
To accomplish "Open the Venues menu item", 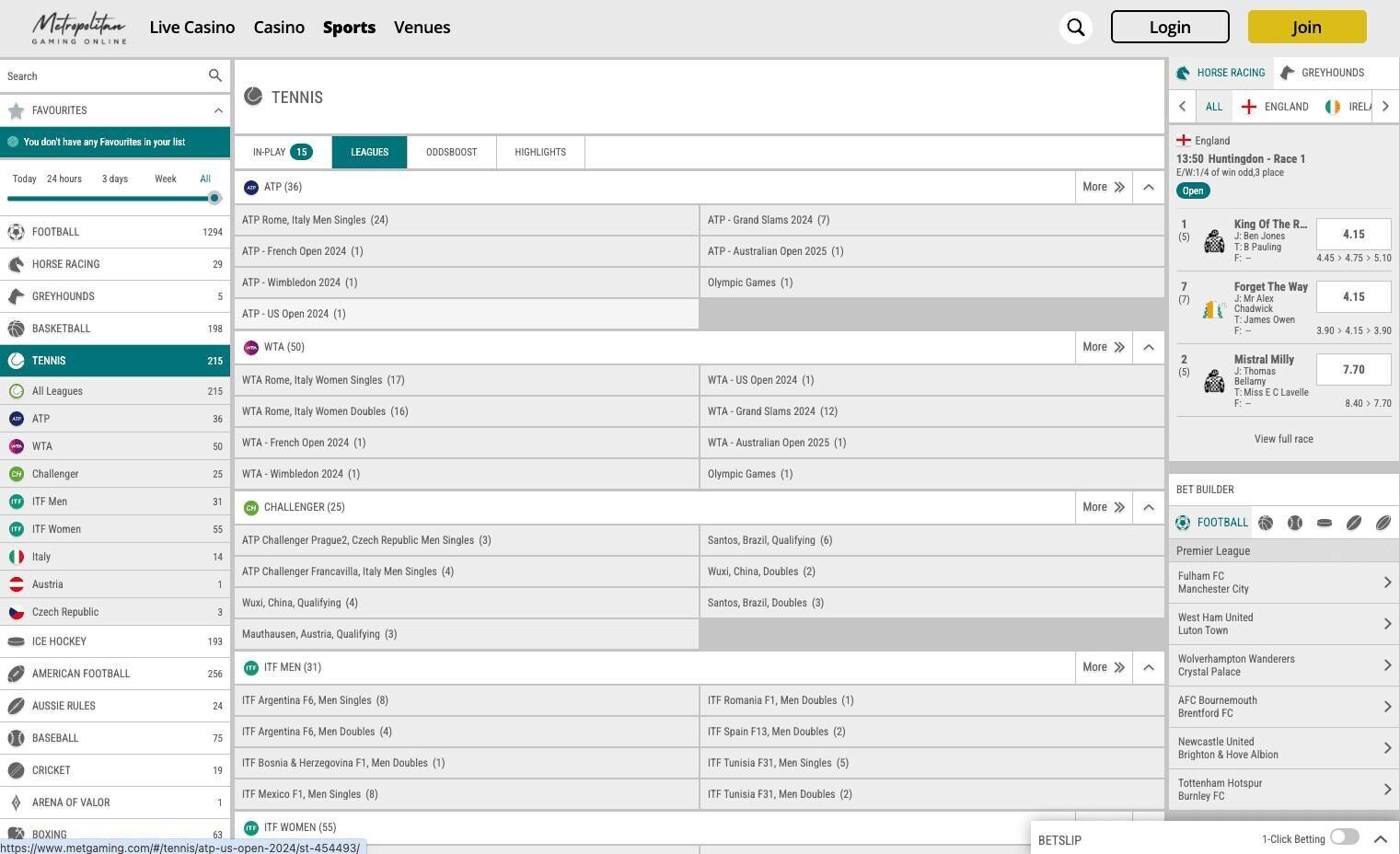I will [422, 28].
